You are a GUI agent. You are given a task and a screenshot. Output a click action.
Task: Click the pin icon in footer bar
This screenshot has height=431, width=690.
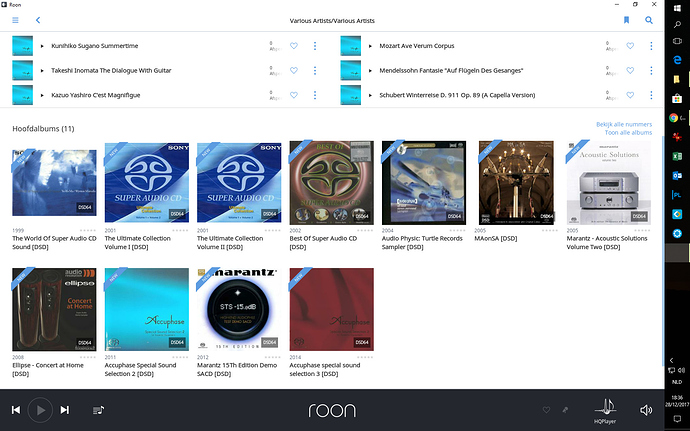point(565,410)
